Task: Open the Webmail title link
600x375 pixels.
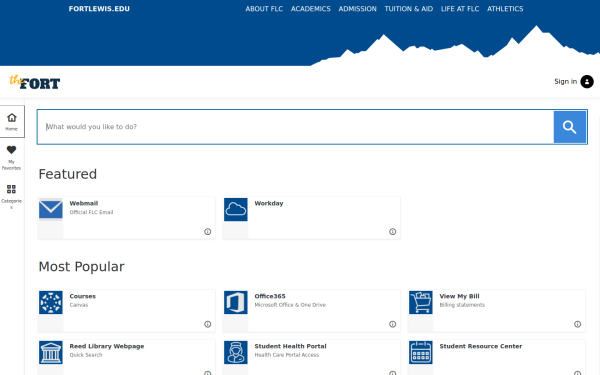Action: 84,203
